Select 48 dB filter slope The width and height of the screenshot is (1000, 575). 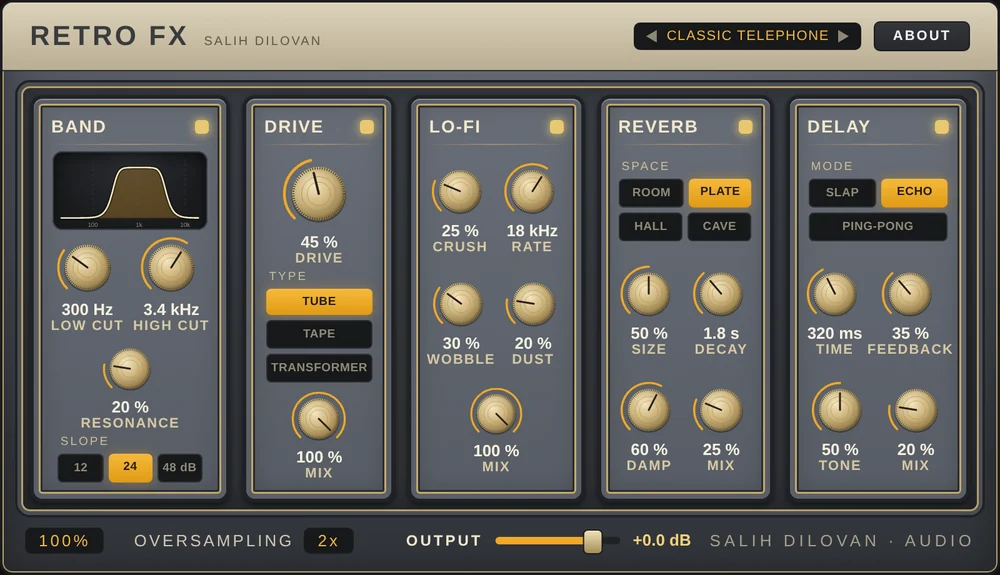179,467
